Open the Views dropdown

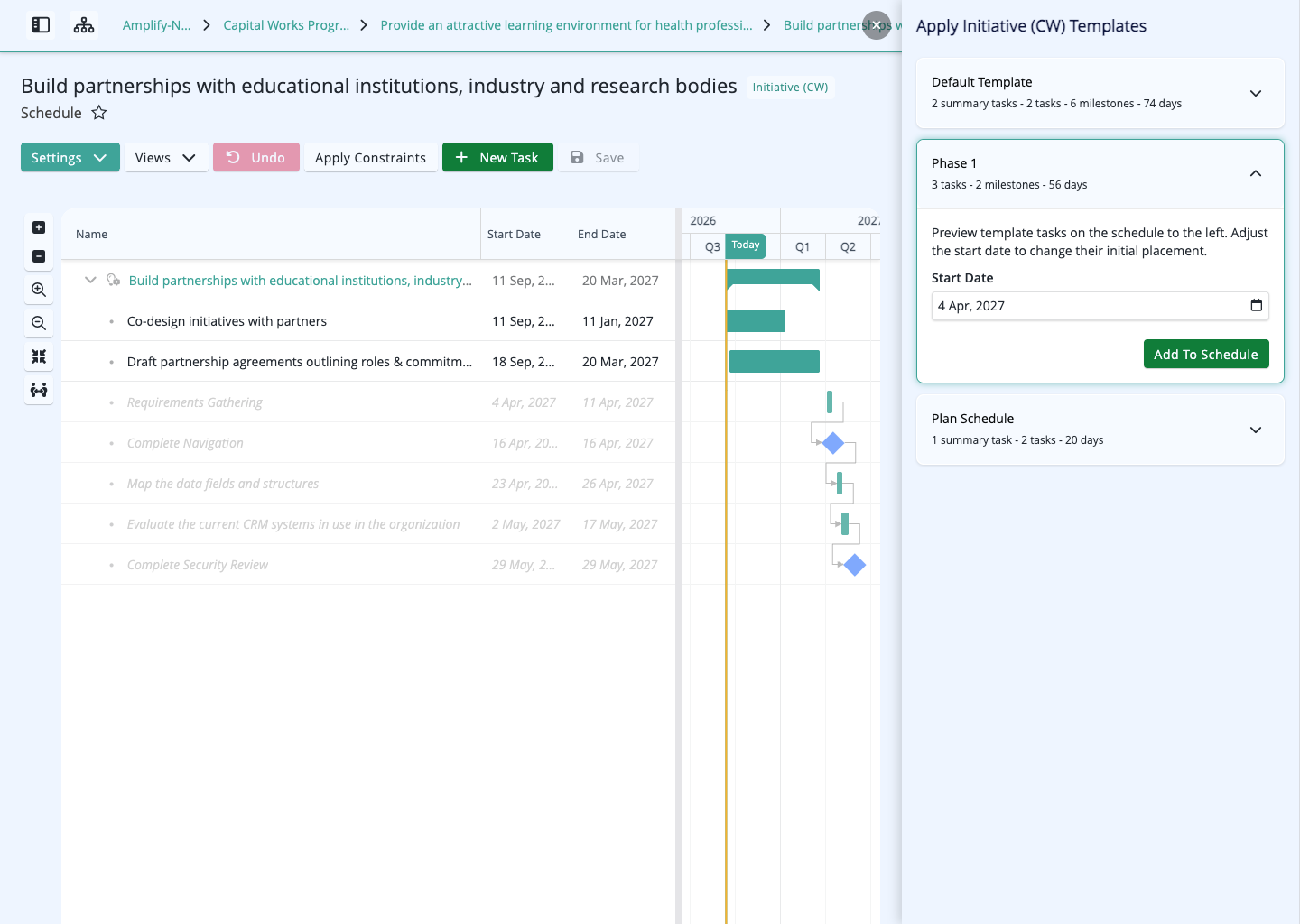click(x=166, y=157)
